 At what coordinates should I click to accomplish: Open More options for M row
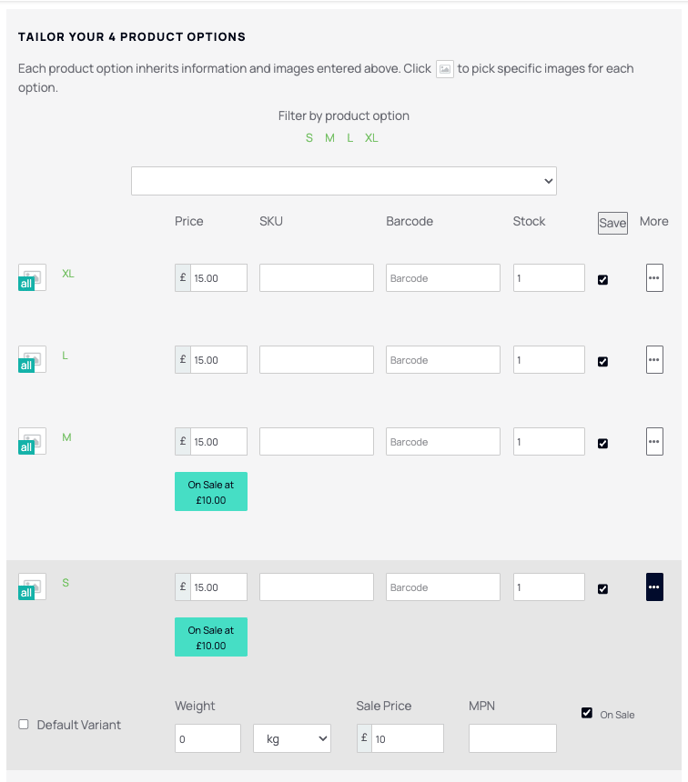[654, 441]
